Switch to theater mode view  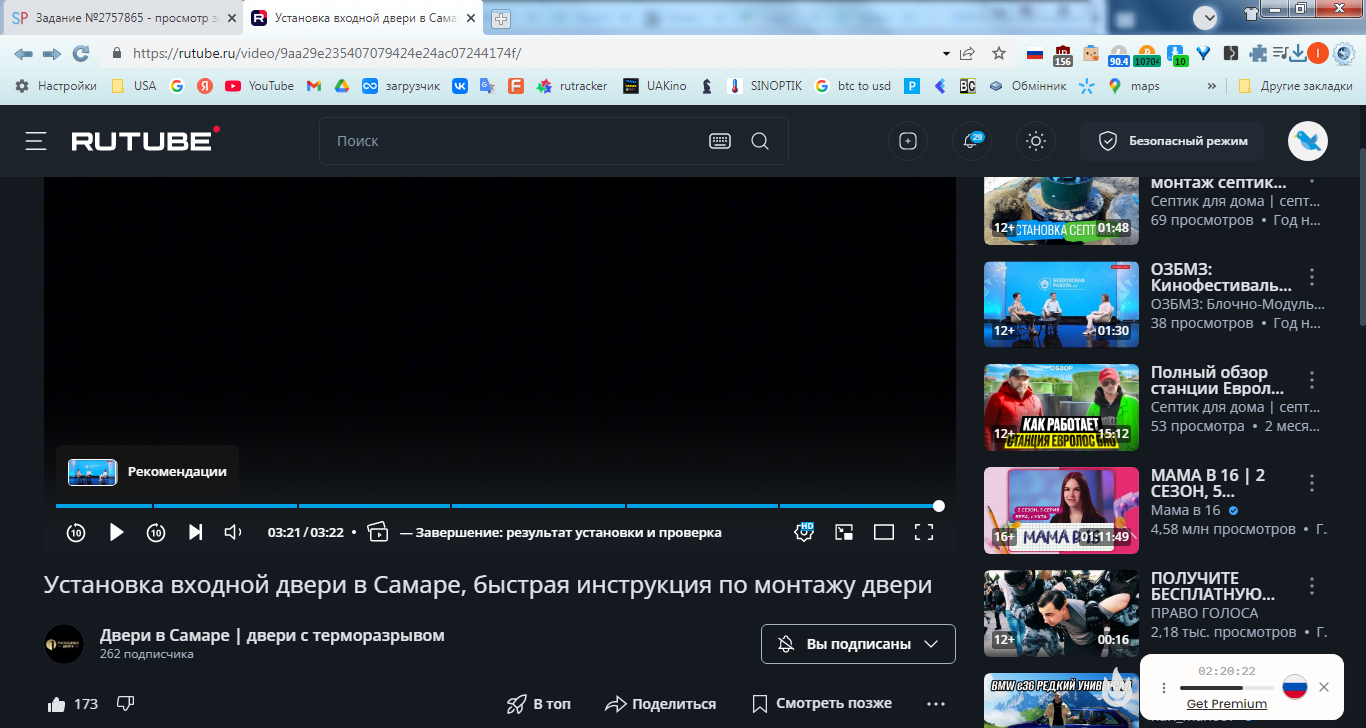click(x=884, y=532)
